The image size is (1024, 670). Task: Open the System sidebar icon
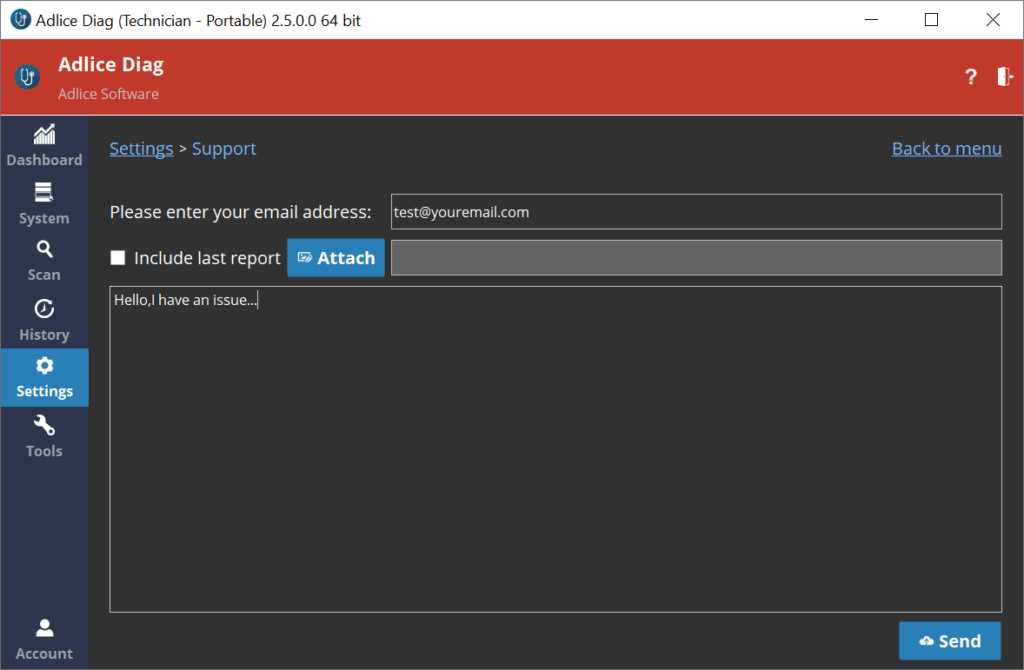[x=44, y=192]
